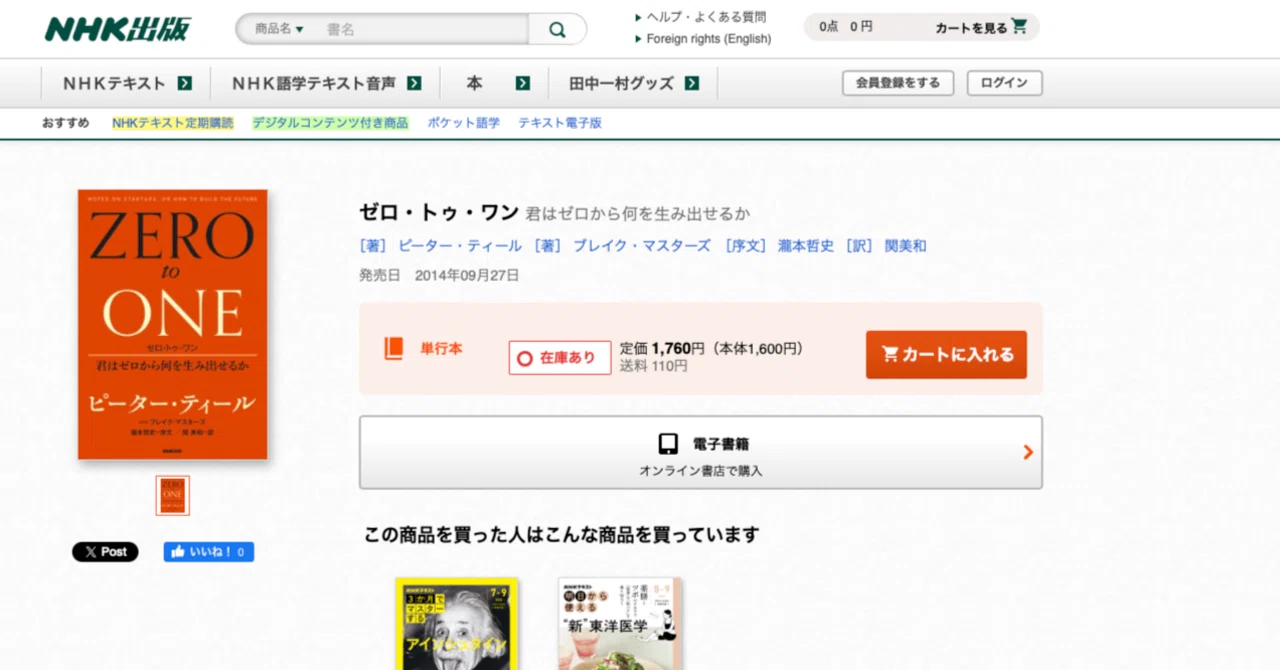Screen dimensions: 1280x670
Task: Click the 0点 0円 cart summary
Action: click(846, 27)
